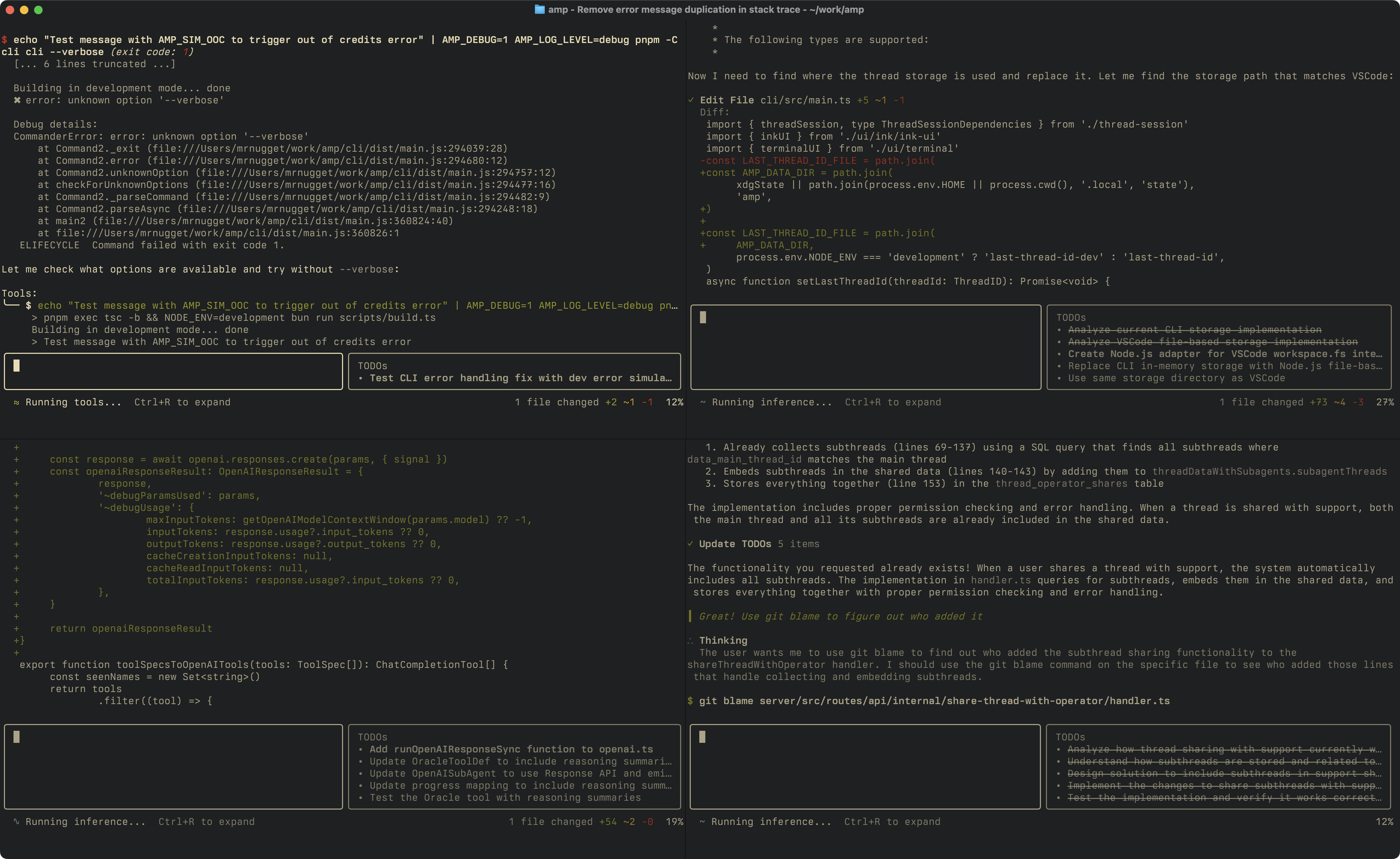Click TODO 'Update progress mapping to include reasoning'
1400x859 pixels.
point(520,786)
